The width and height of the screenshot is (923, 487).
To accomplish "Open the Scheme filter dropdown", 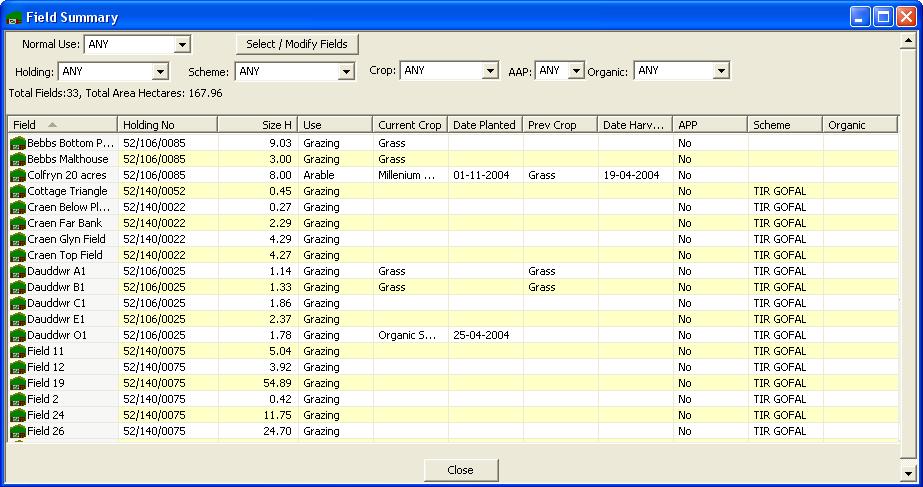I will 346,71.
